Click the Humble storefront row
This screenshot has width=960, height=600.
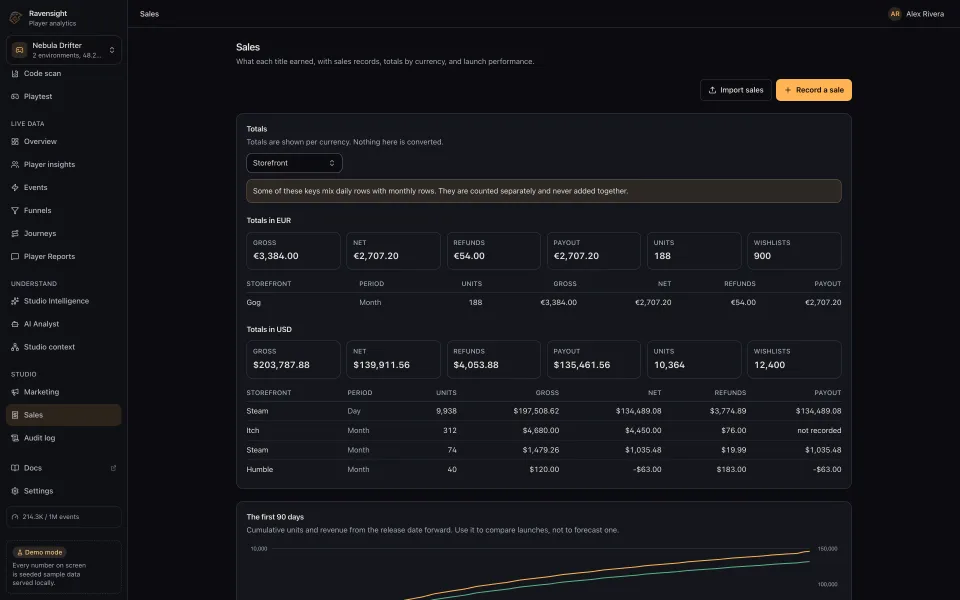pyautogui.click(x=544, y=470)
